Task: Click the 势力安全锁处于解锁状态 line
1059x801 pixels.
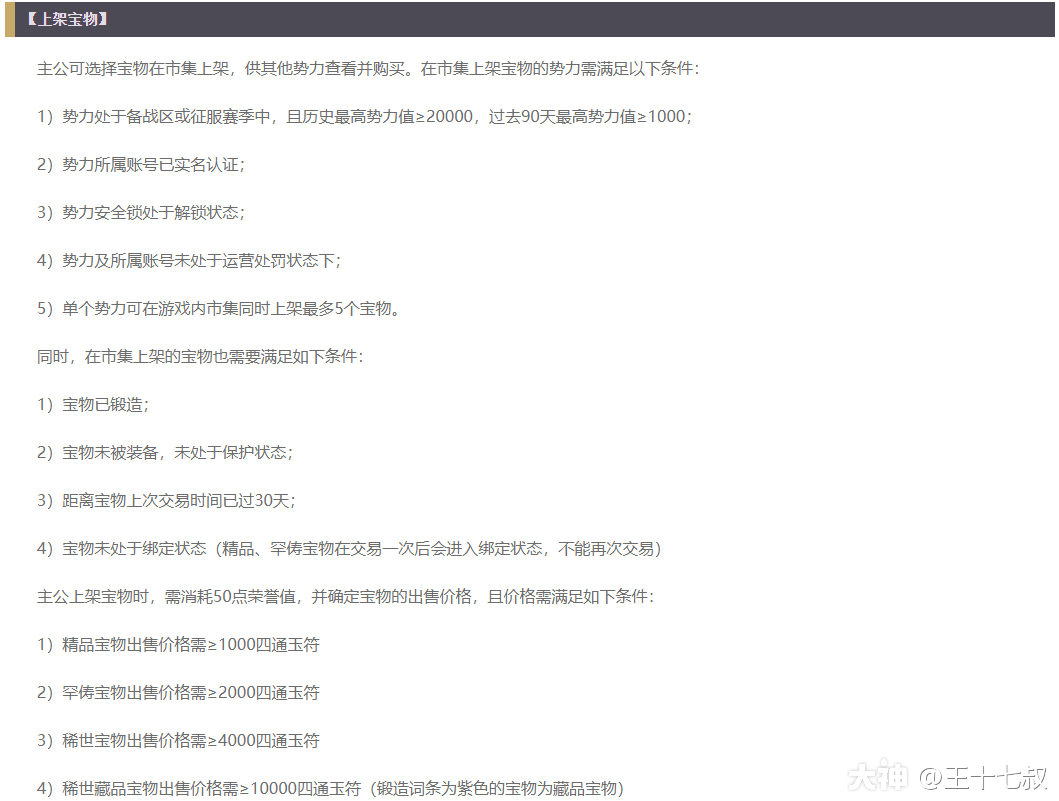Action: tap(141, 213)
